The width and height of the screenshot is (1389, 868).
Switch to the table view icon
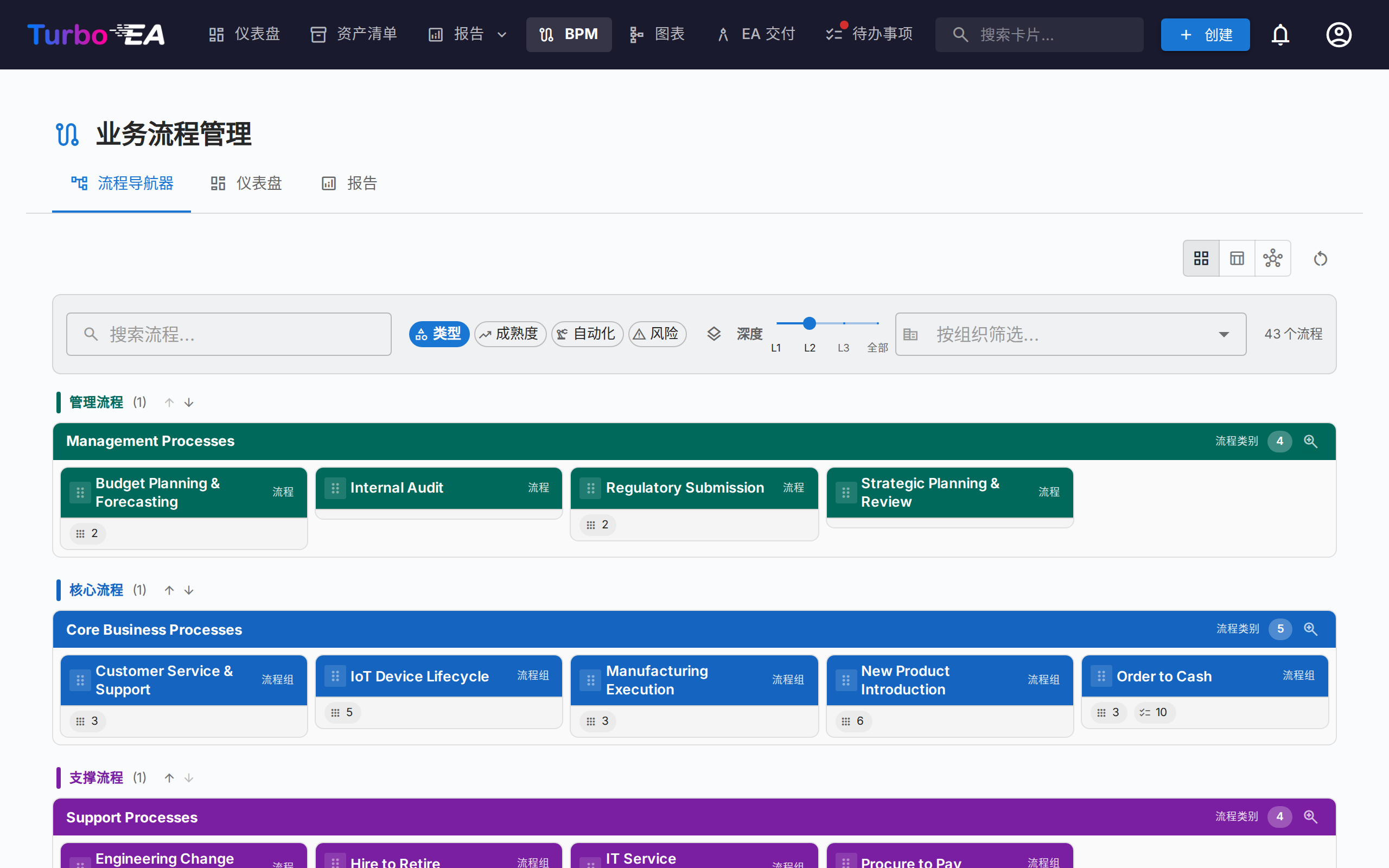click(x=1237, y=258)
